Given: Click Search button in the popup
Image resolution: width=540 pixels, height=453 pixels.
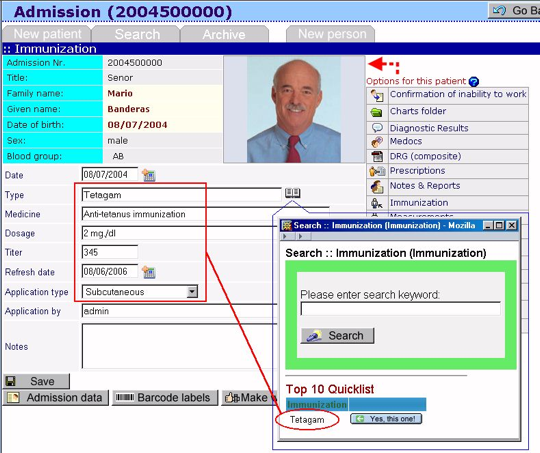Looking at the screenshot, I should [338, 336].
